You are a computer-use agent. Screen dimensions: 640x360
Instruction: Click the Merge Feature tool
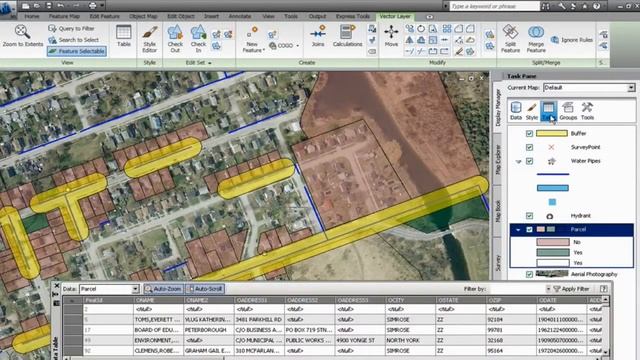536,39
